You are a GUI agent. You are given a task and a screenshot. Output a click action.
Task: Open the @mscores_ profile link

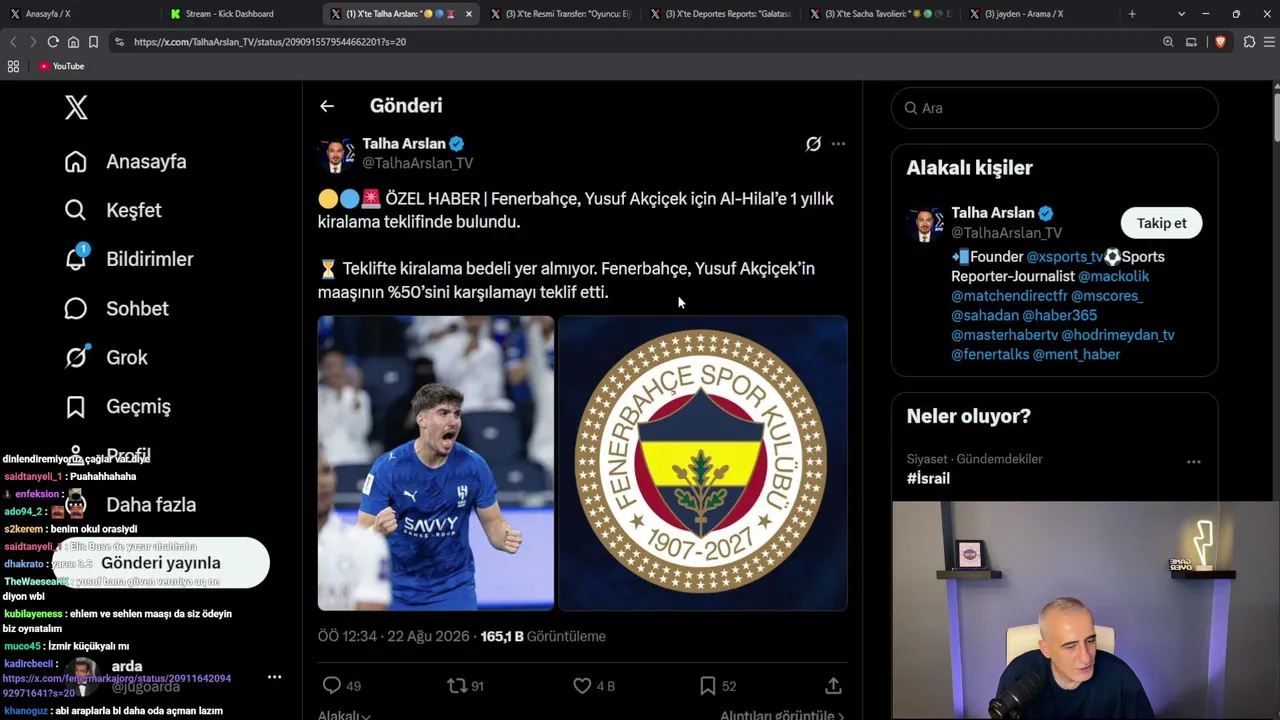(1107, 296)
